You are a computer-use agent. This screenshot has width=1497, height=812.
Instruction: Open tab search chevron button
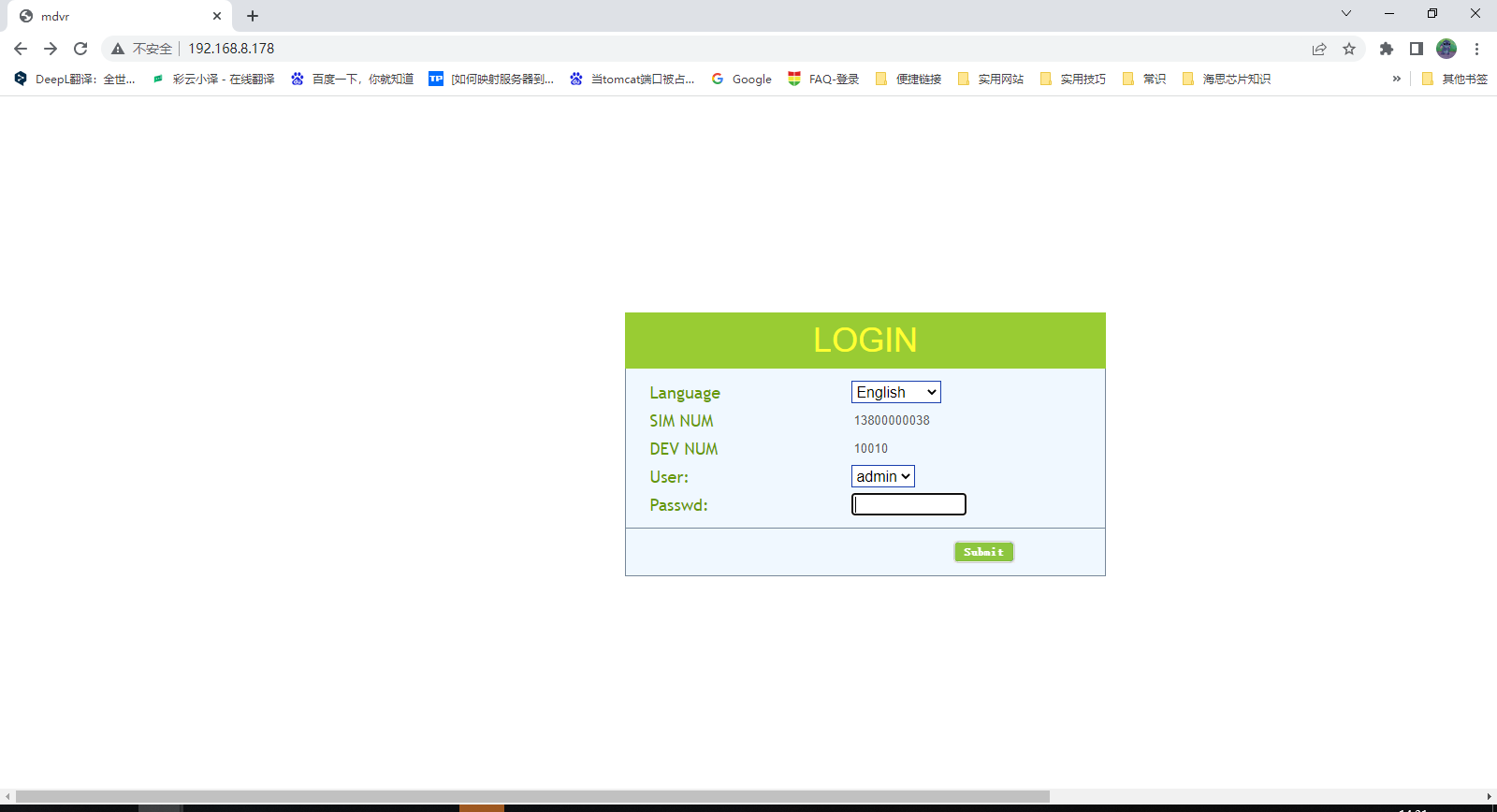(x=1346, y=13)
